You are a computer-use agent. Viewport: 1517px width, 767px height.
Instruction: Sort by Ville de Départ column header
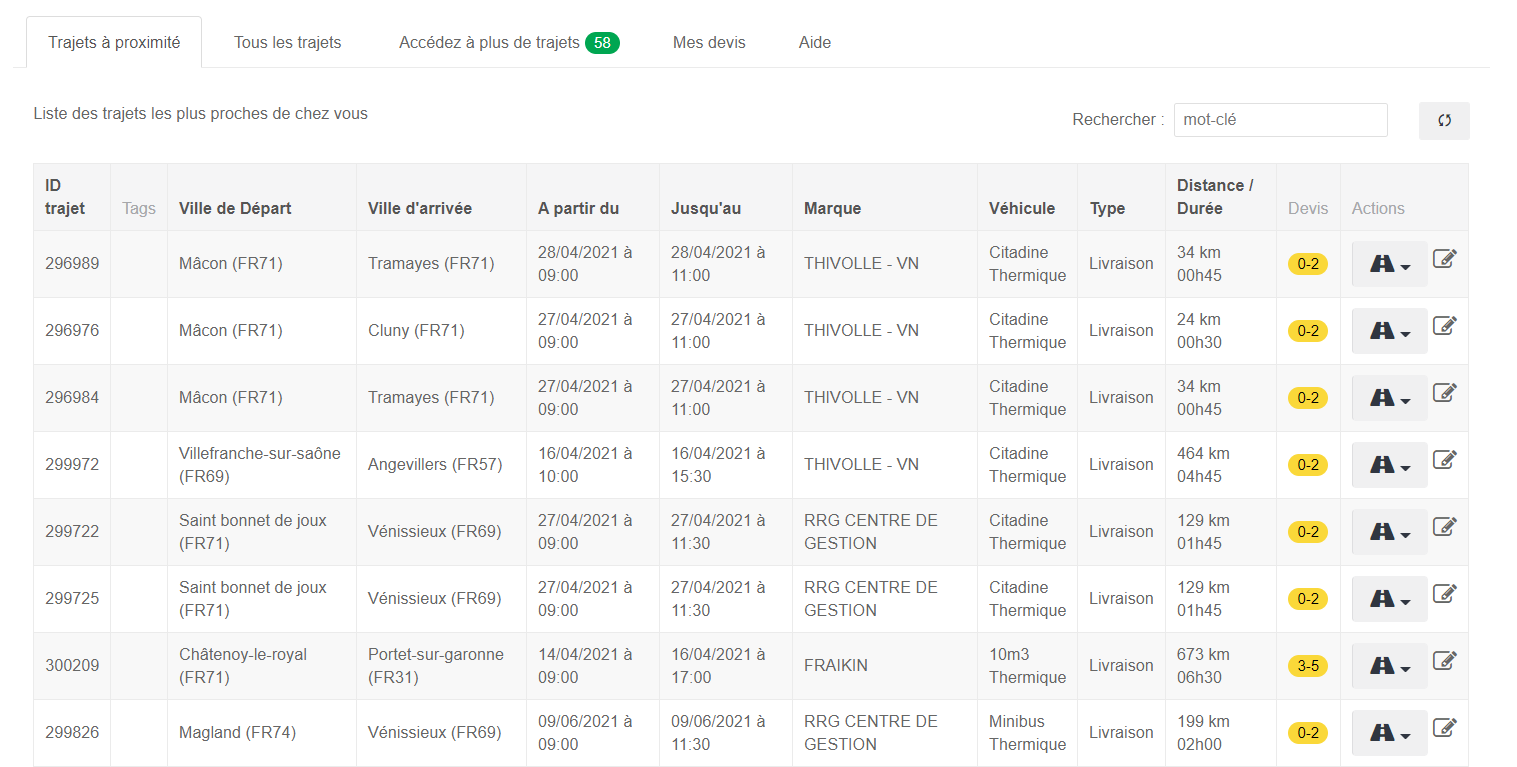pos(262,197)
